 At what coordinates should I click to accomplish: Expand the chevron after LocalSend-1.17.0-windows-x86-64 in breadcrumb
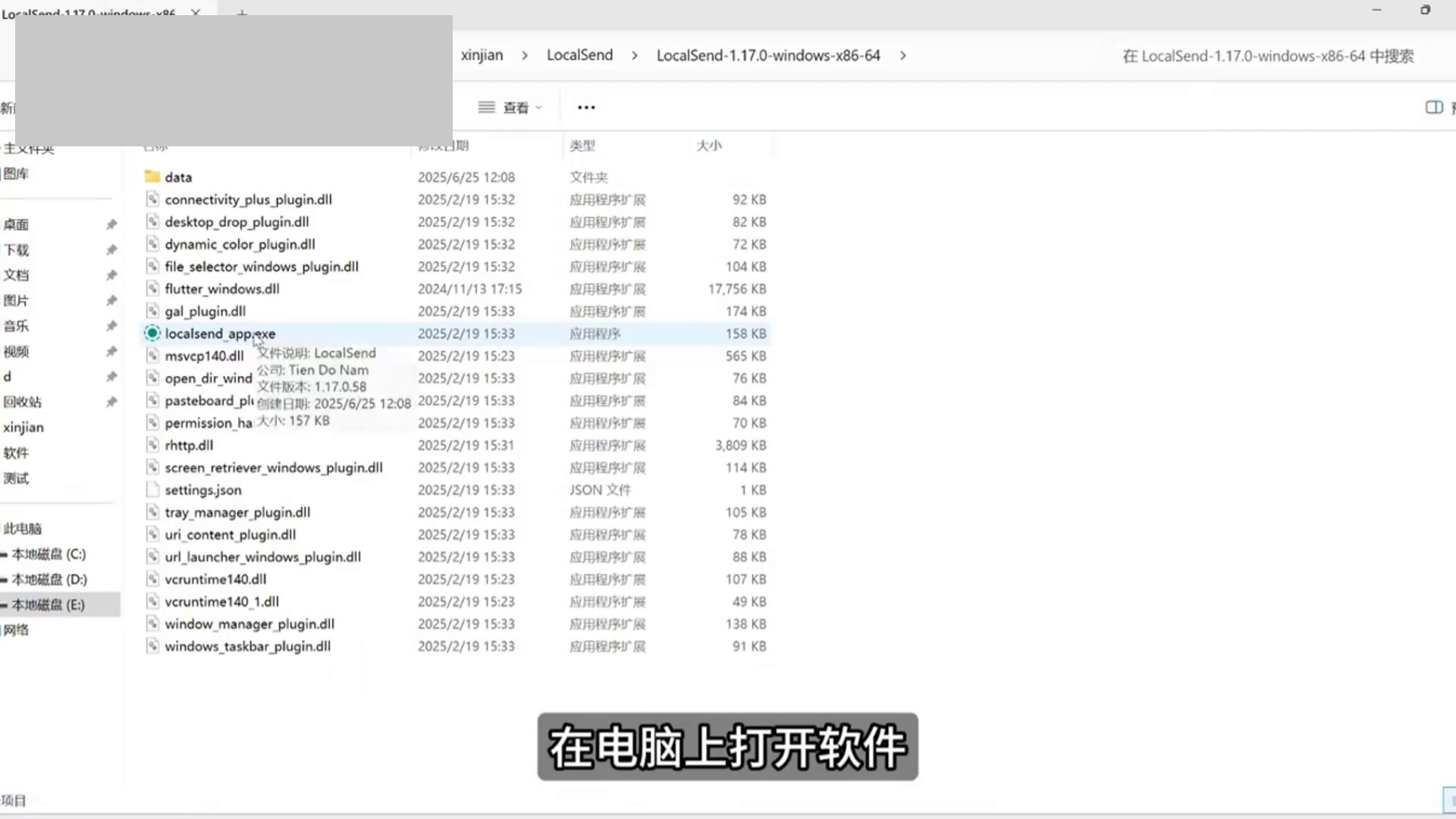pyautogui.click(x=903, y=55)
